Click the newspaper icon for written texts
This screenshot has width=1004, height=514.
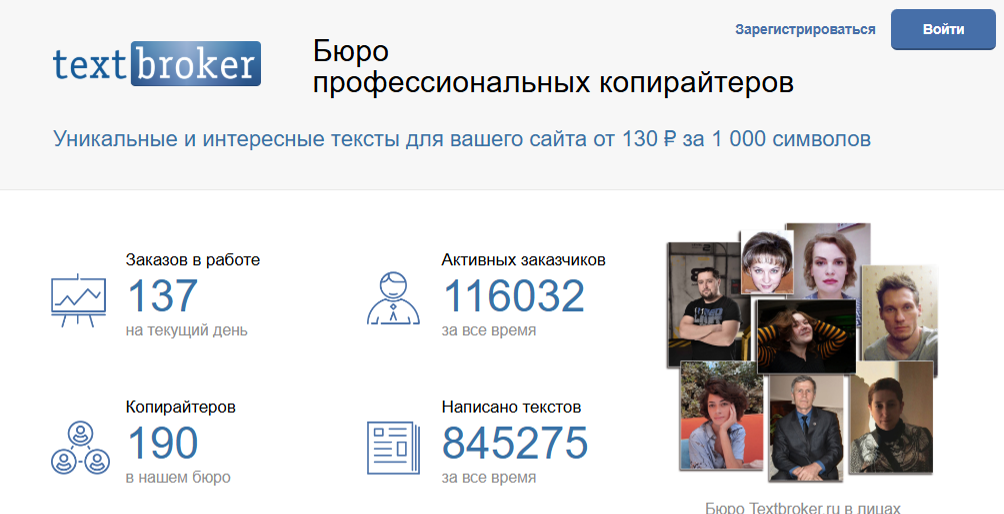[393, 447]
